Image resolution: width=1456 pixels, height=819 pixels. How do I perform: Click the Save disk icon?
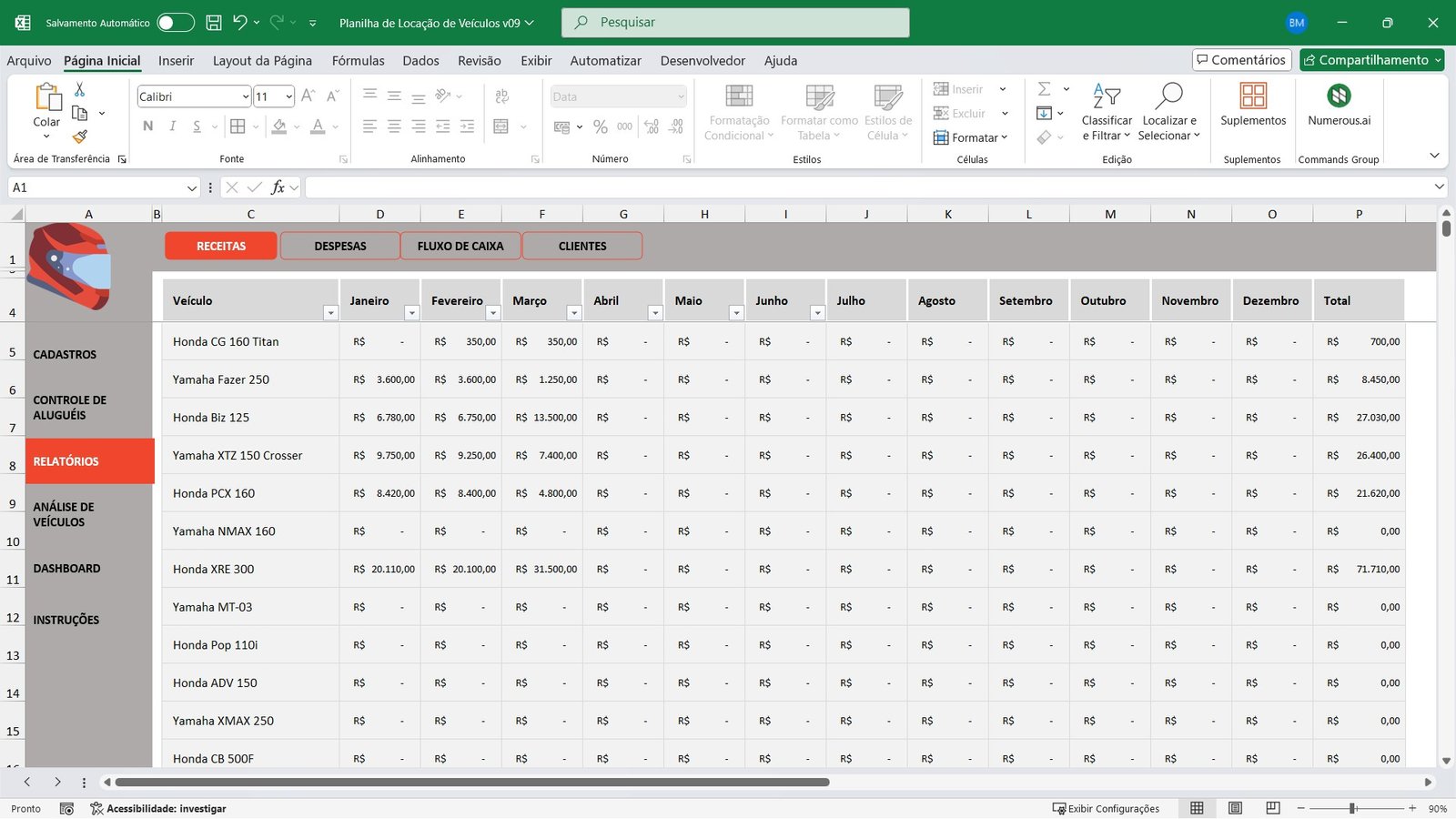coord(214,23)
